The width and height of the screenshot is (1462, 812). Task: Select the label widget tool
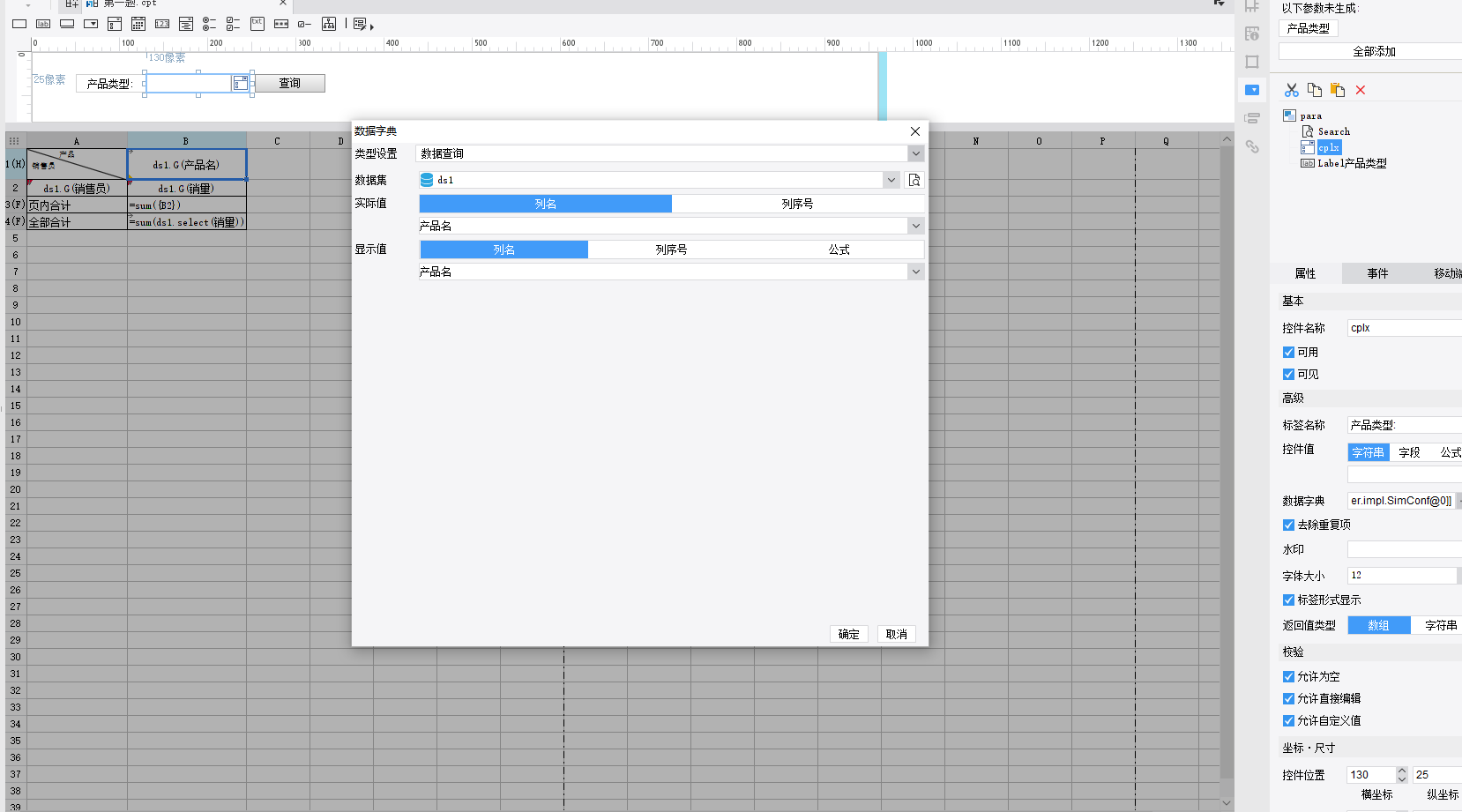(x=43, y=24)
